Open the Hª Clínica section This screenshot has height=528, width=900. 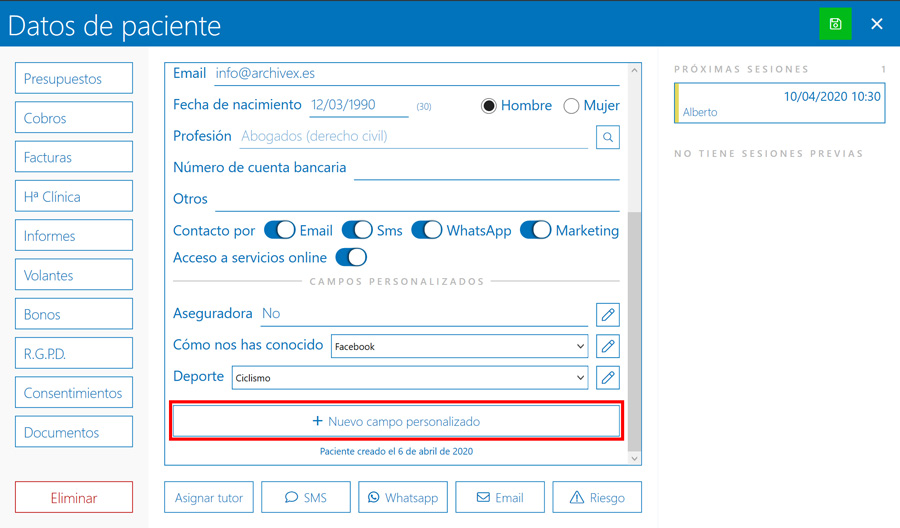(x=74, y=196)
